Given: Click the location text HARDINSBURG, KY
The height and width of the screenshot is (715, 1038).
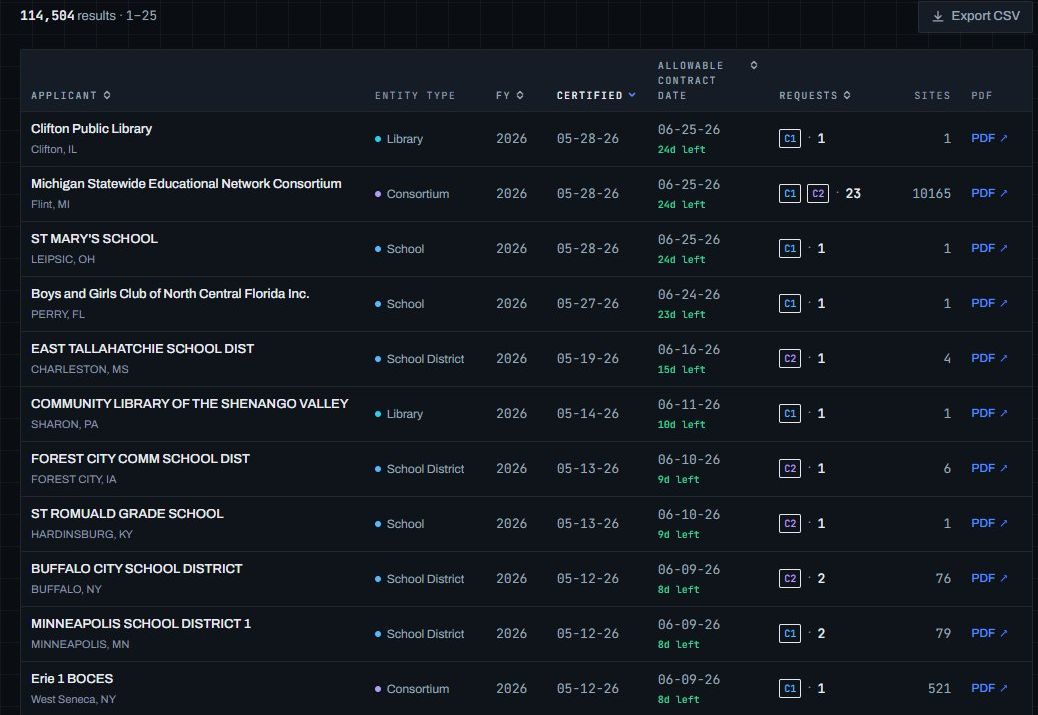Looking at the screenshot, I should pos(81,534).
